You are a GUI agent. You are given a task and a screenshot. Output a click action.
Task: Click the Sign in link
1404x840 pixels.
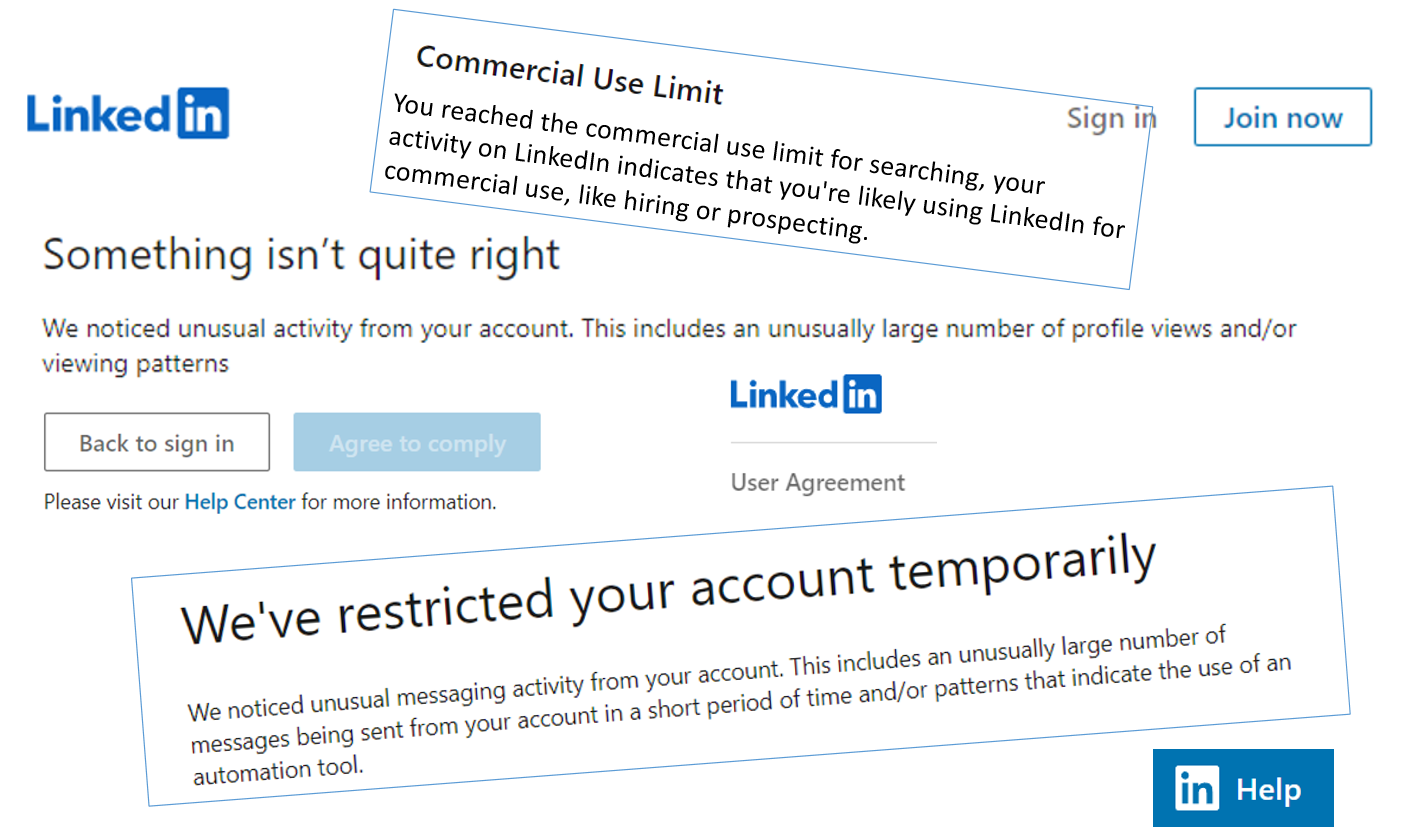(1111, 118)
